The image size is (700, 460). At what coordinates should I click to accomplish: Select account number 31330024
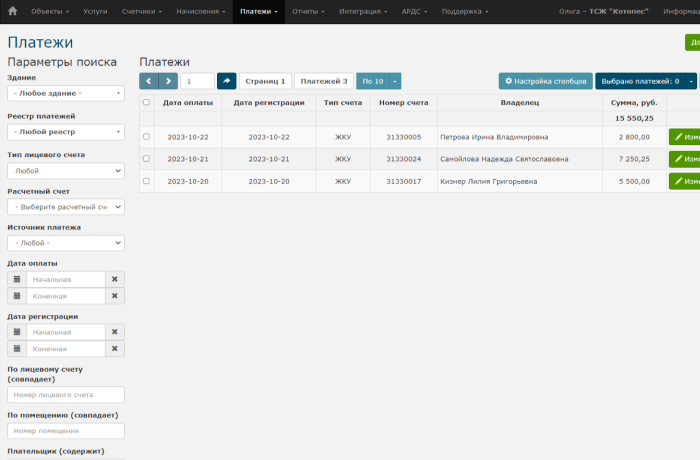pos(404,159)
